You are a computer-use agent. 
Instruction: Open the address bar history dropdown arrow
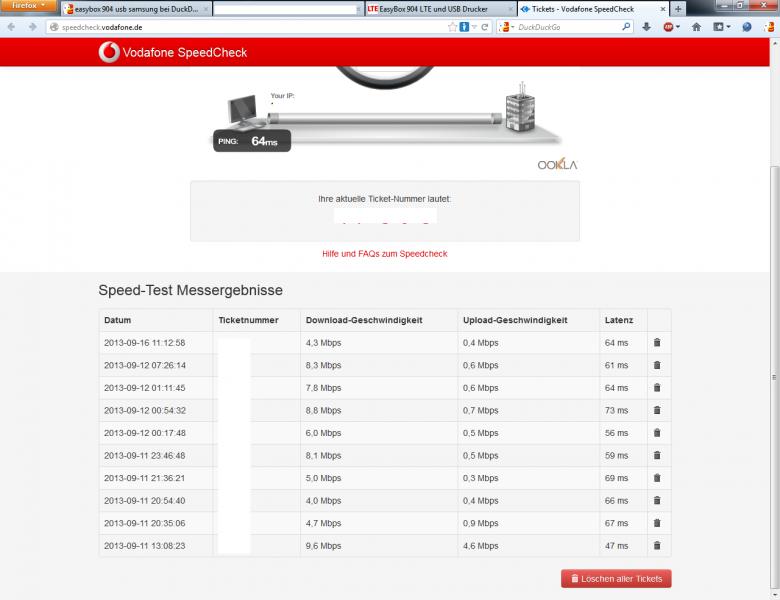(475, 27)
